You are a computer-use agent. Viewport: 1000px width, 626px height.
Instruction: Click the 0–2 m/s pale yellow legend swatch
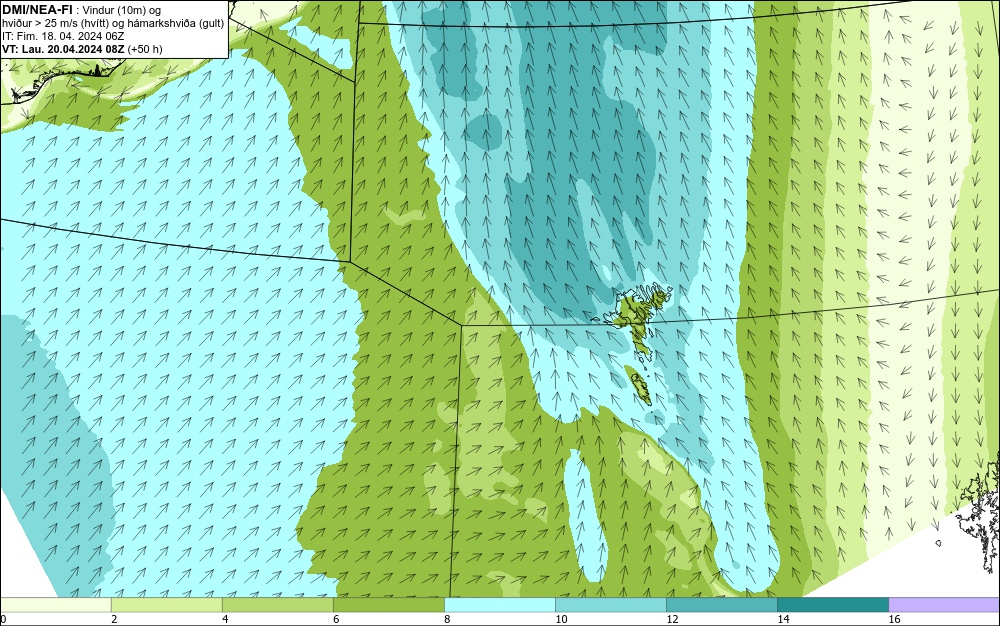coord(55,604)
